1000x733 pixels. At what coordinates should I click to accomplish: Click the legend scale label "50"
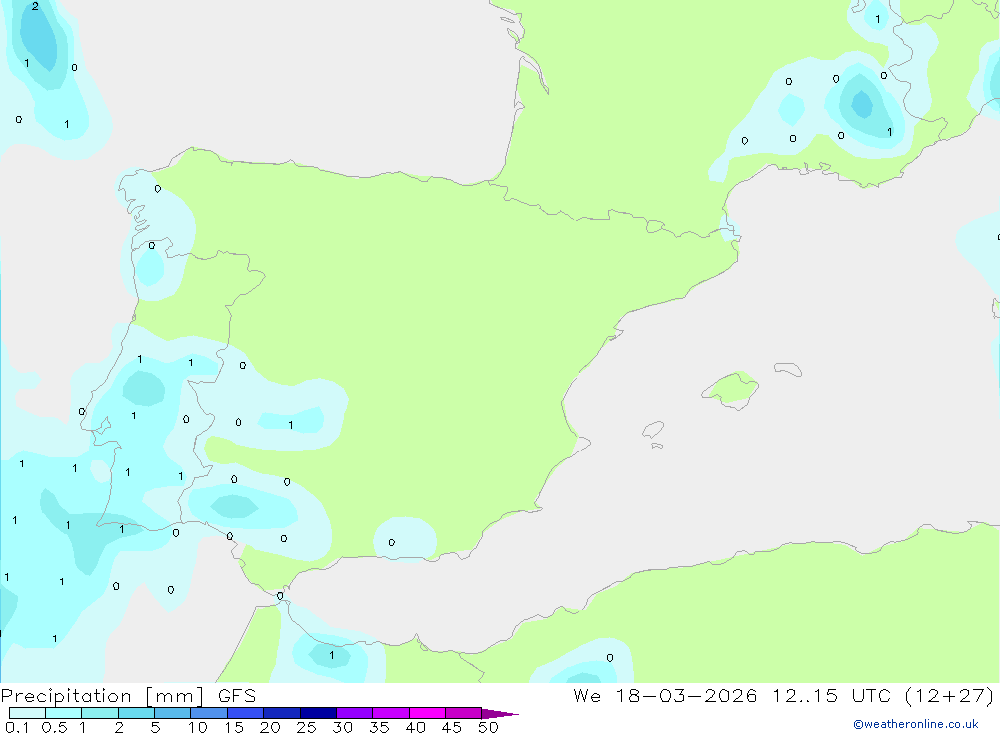point(489,727)
